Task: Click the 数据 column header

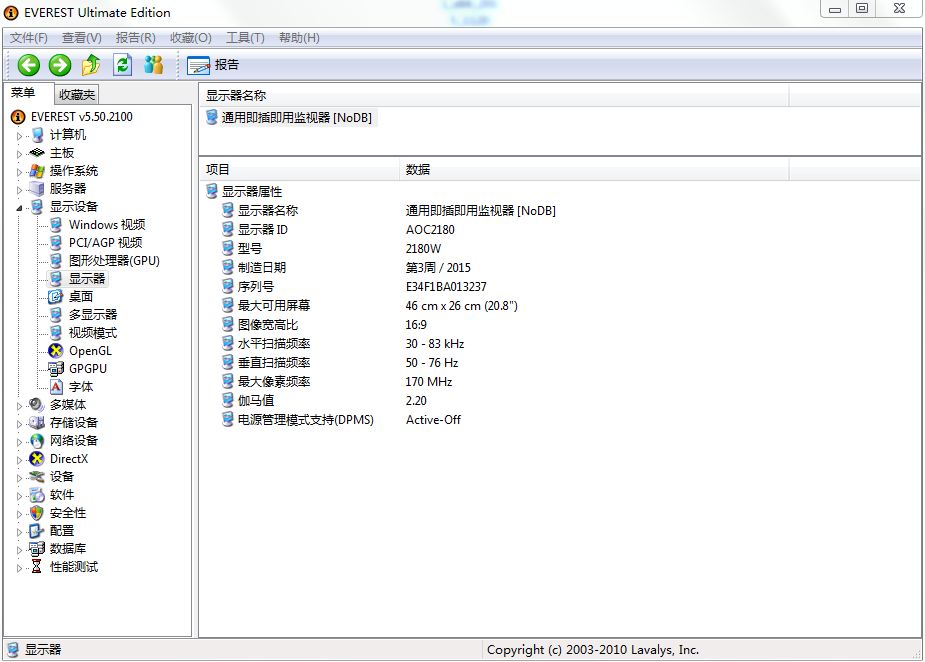Action: tap(418, 170)
